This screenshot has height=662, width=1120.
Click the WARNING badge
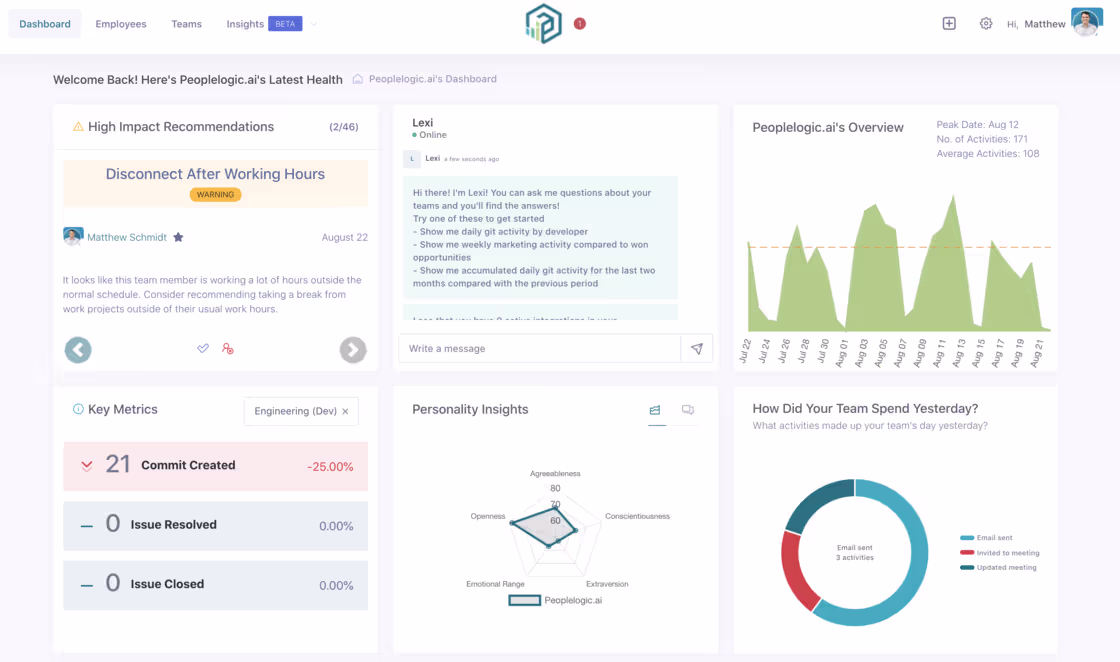215,194
